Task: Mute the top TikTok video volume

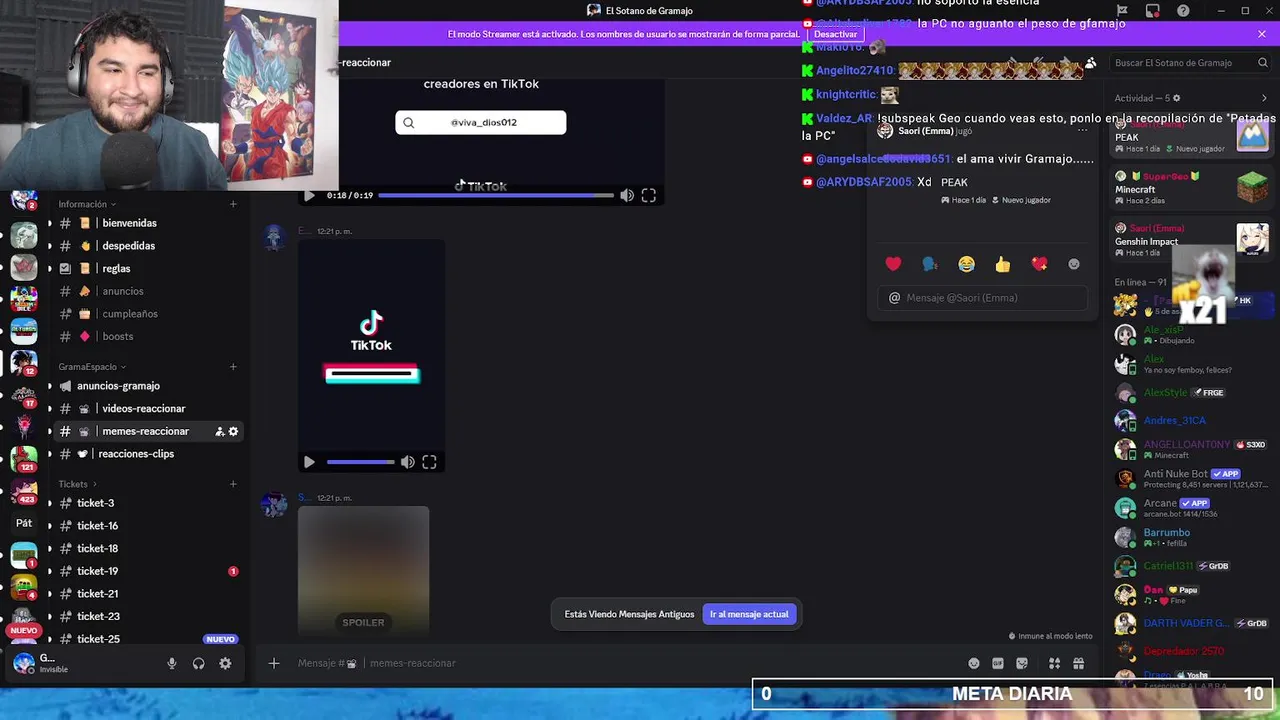Action: coord(627,195)
